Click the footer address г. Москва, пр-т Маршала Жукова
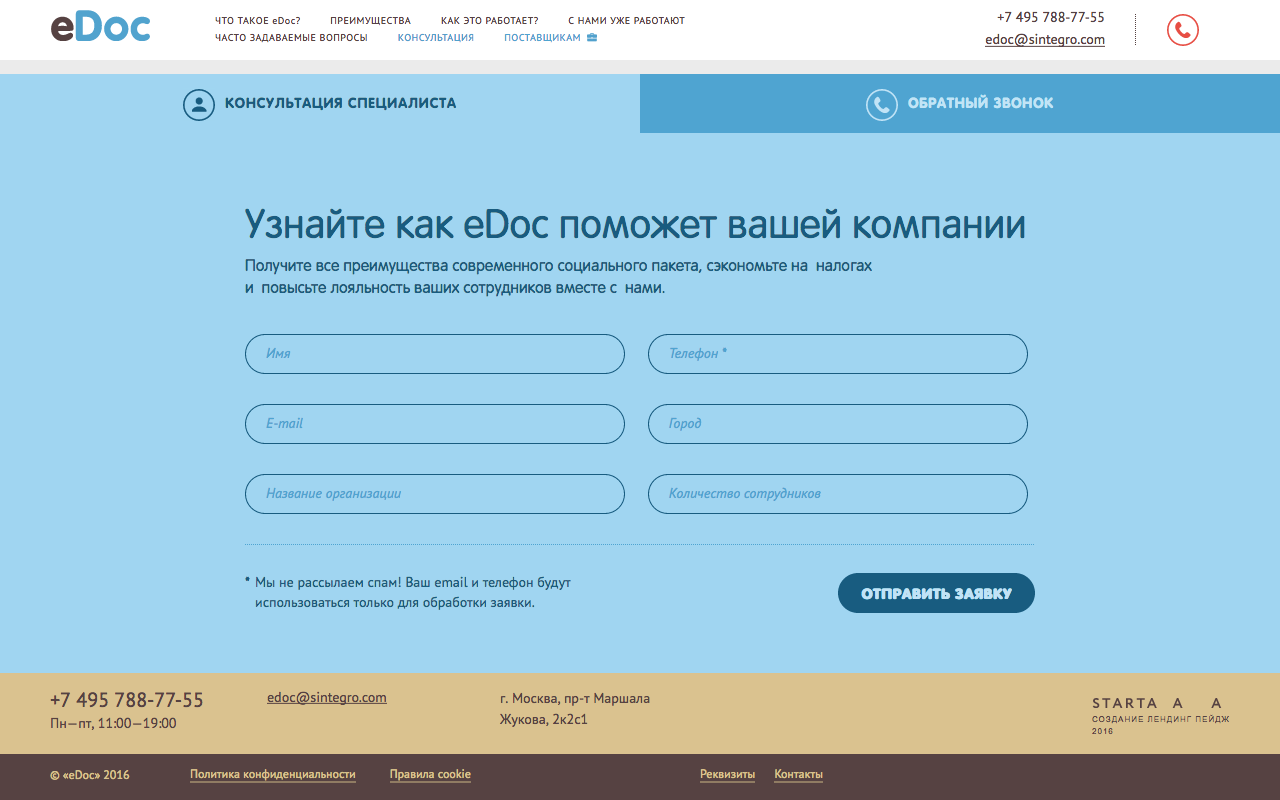 575,709
